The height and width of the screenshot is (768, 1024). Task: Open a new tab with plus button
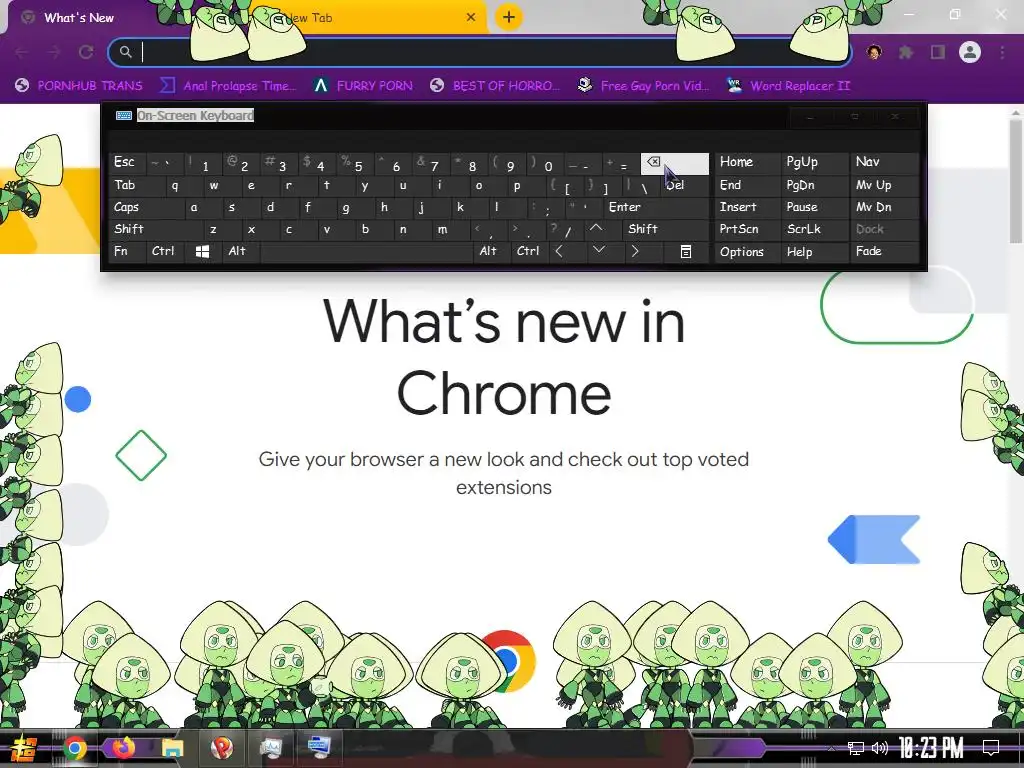pyautogui.click(x=509, y=17)
